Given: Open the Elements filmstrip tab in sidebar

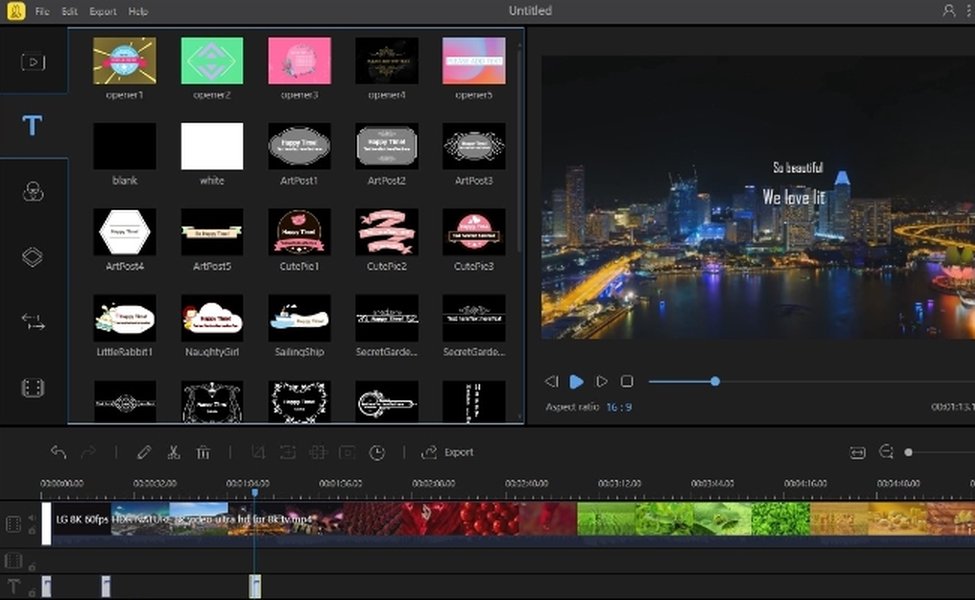Looking at the screenshot, I should (x=33, y=388).
